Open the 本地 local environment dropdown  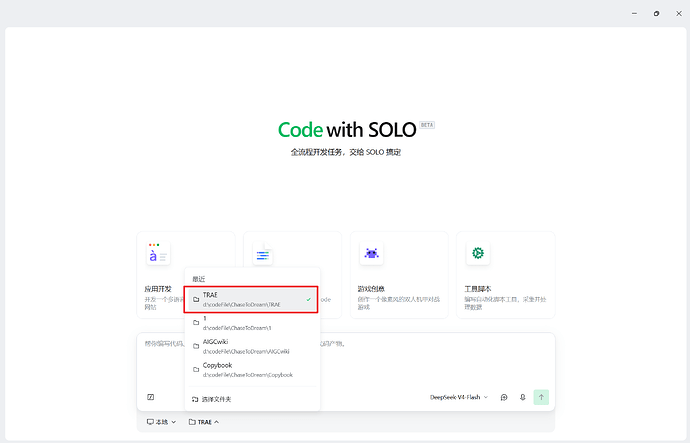point(161,422)
